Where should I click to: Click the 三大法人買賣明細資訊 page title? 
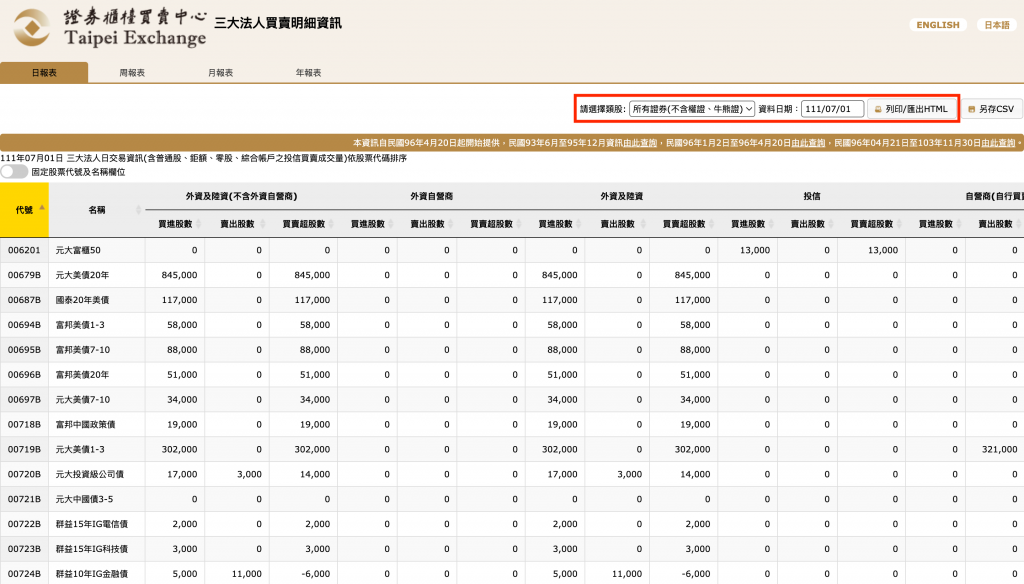pos(278,23)
